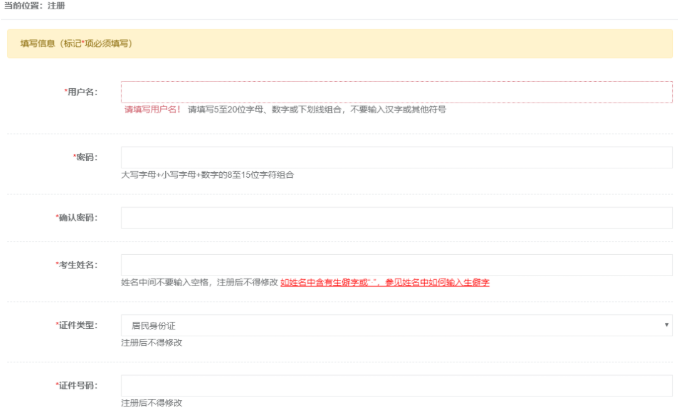The image size is (680, 418).
Task: Click the 用户名 username input field
Action: 396,91
